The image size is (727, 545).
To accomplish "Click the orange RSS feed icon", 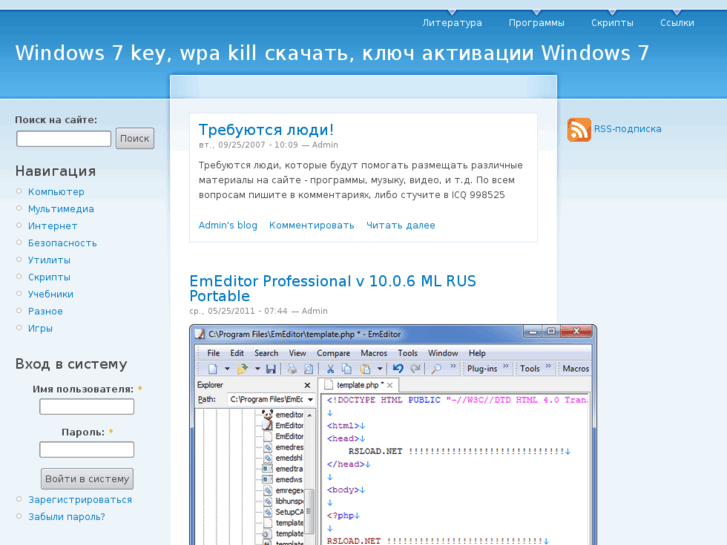I will 579,129.
